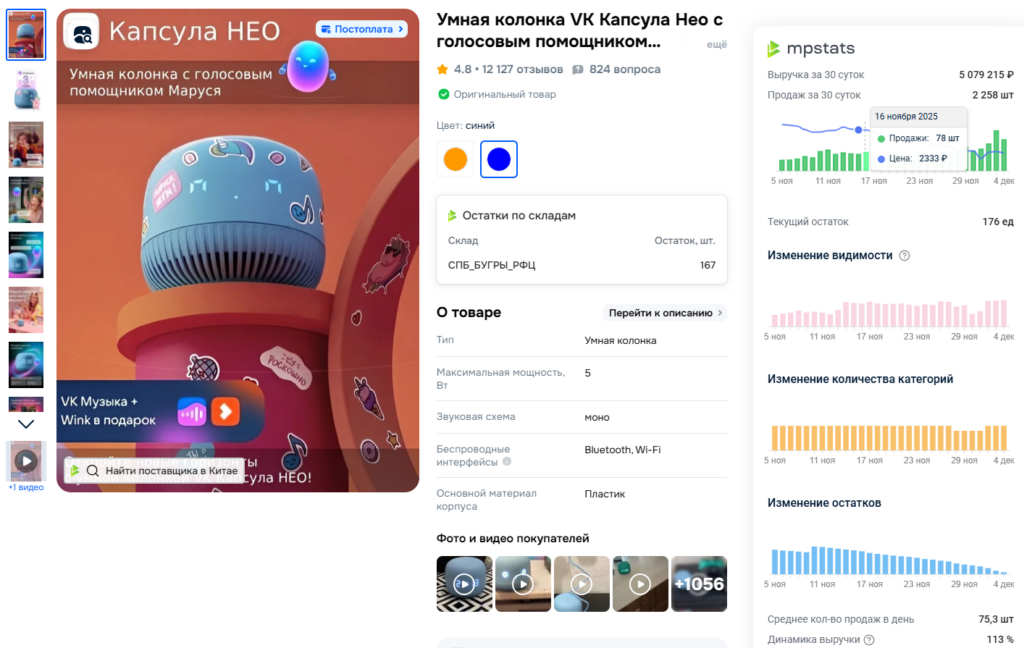The image size is (1024, 648).
Task: Click the star icon next to the 4.8 rating
Action: [441, 69]
